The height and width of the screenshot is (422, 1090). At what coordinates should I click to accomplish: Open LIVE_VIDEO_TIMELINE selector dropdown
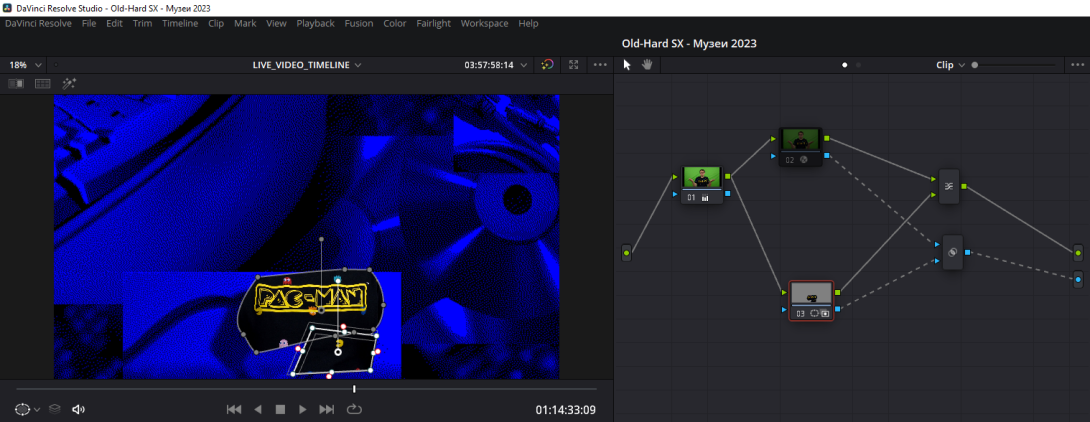307,65
